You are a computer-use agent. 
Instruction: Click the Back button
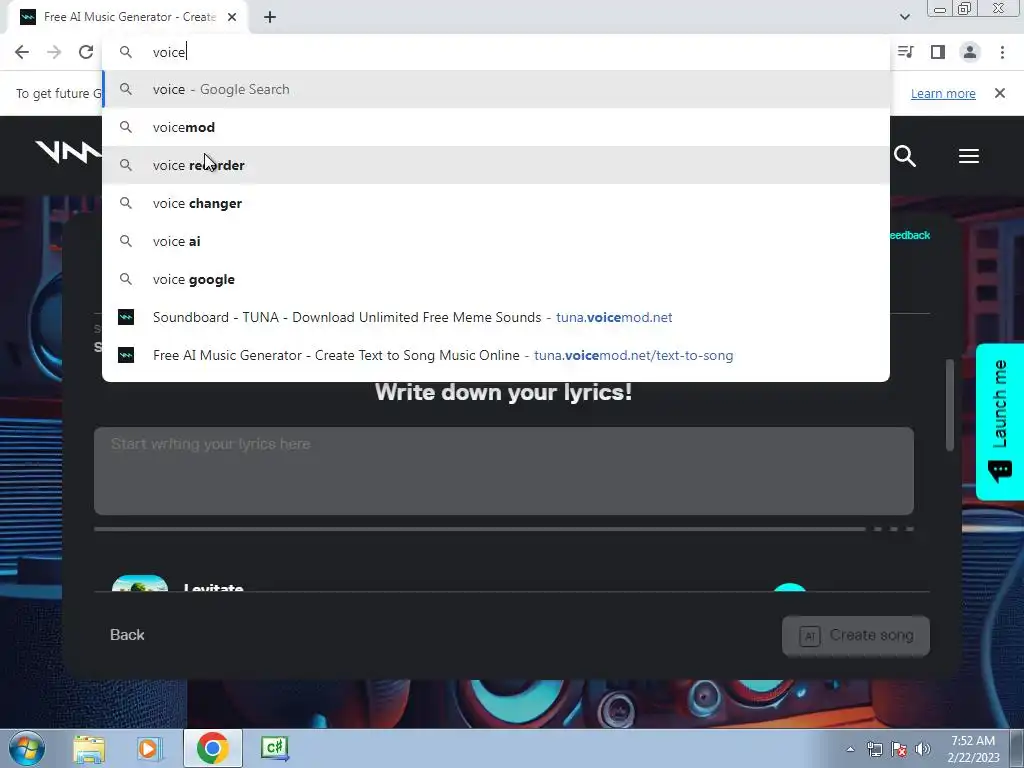click(127, 635)
